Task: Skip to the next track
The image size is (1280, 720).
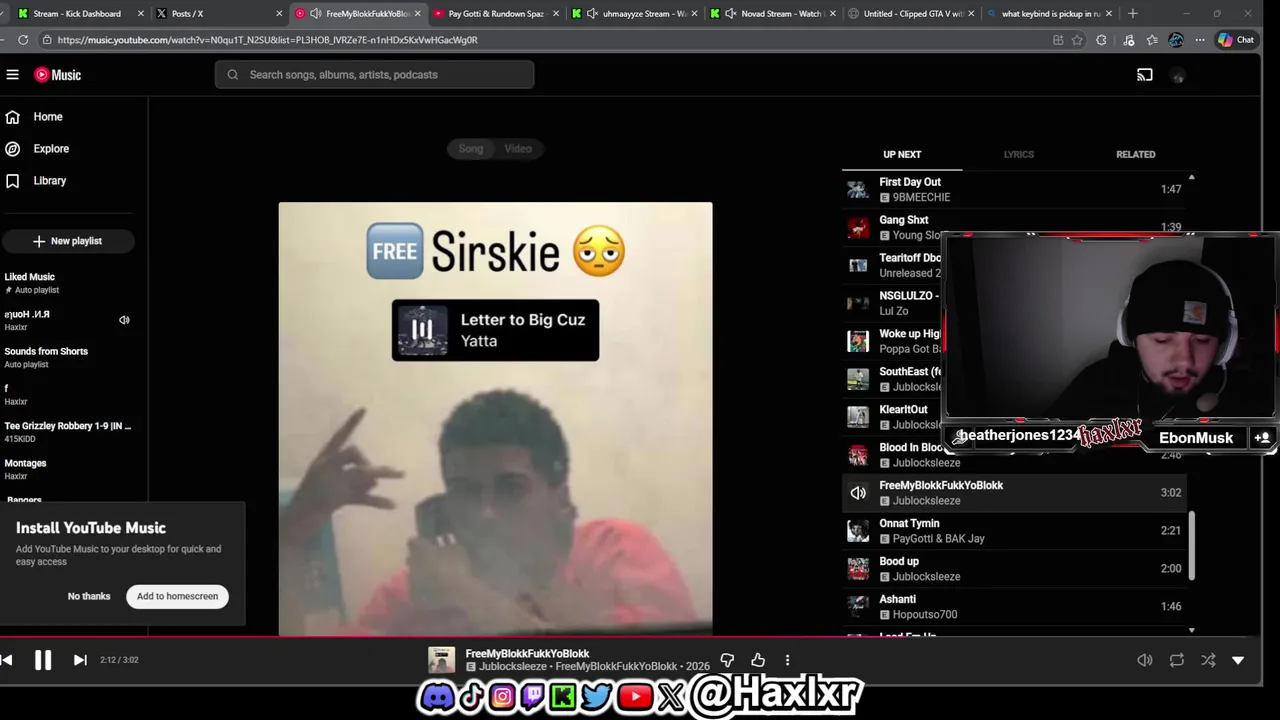Action: pos(80,660)
